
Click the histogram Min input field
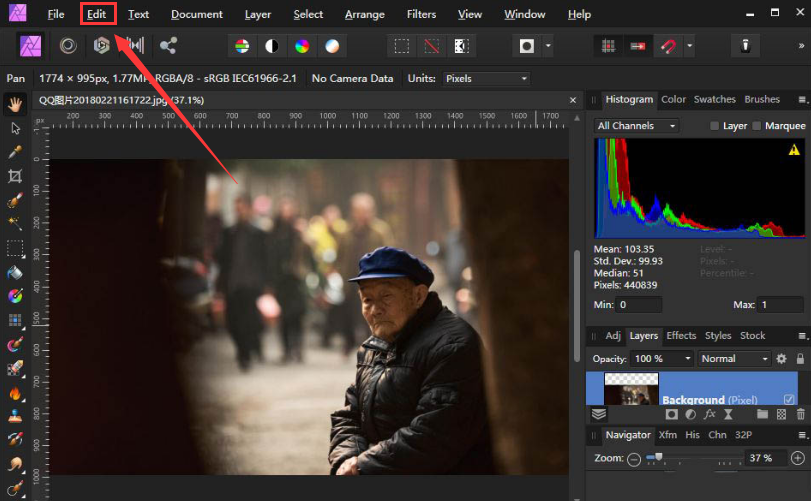(639, 304)
